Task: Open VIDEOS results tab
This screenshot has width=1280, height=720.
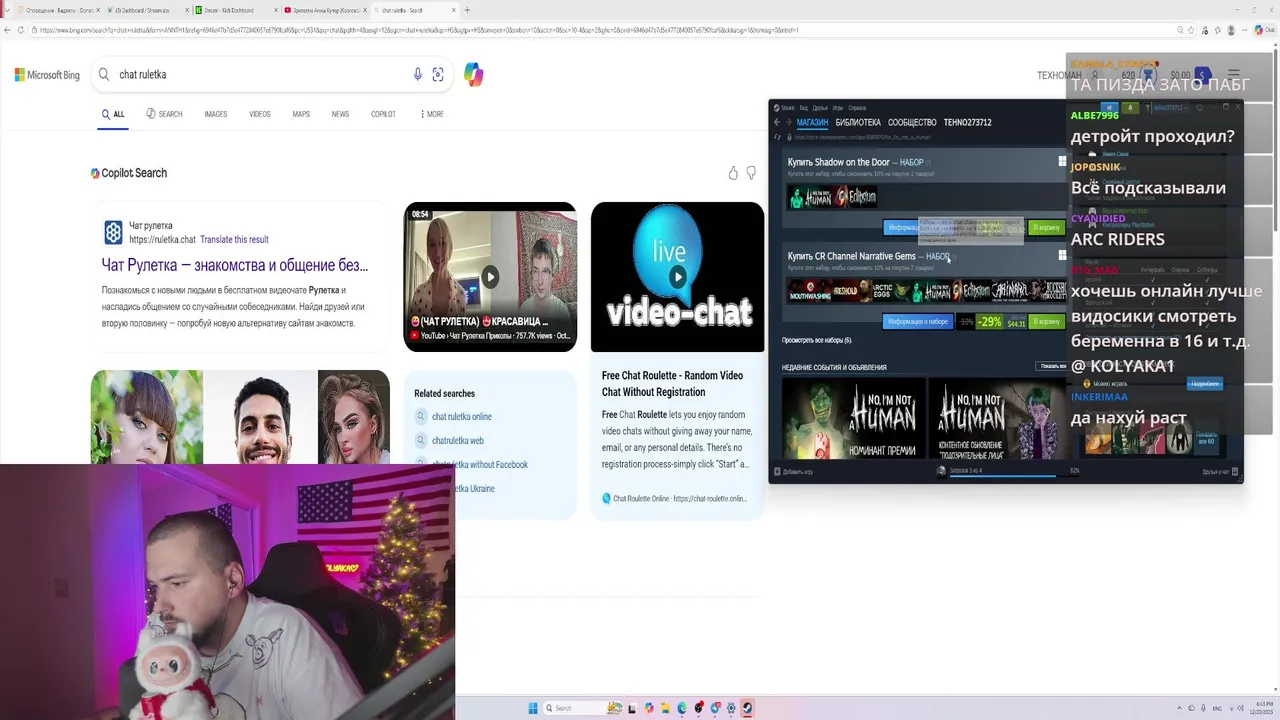Action: [260, 114]
